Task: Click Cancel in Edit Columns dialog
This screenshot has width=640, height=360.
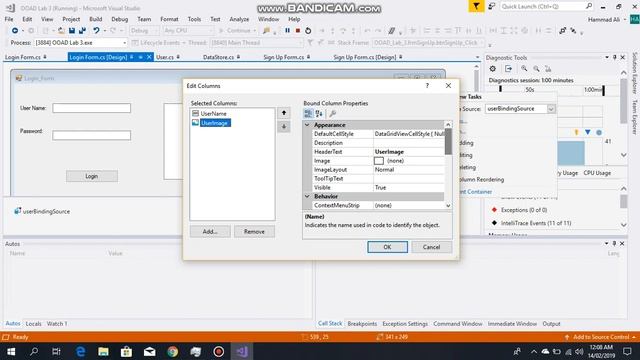Action: coord(431,247)
